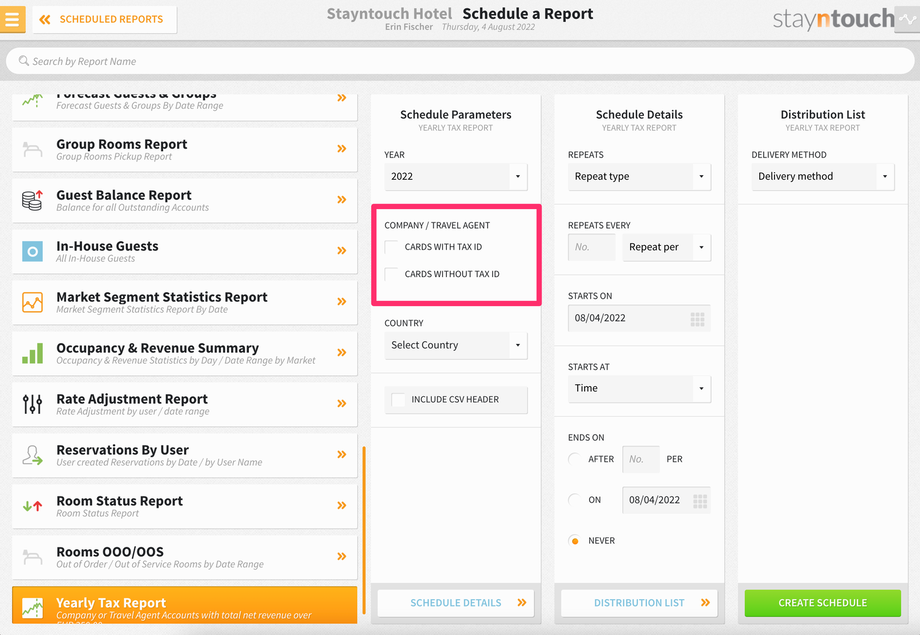Click the Group Rooms Report chevron arrow
Viewport: 920px width, 635px height.
click(x=341, y=149)
